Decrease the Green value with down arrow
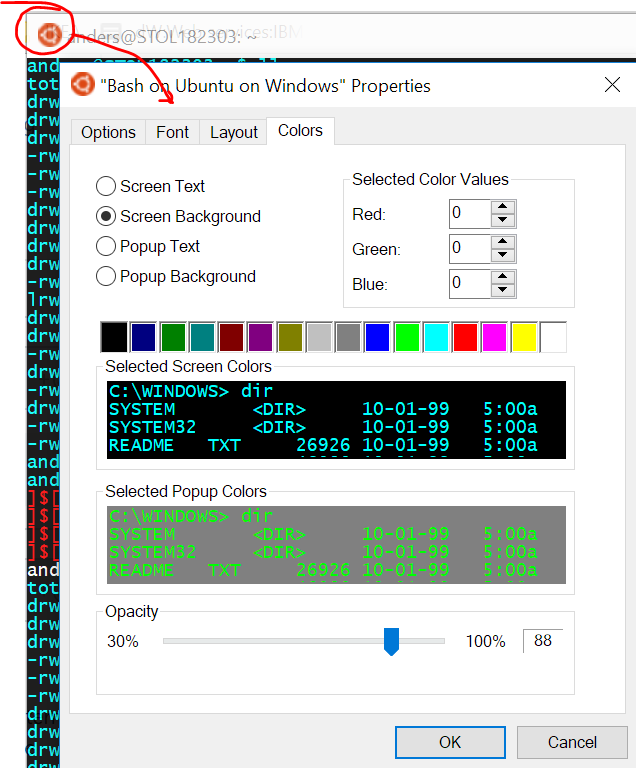Screen dimensions: 636x768 click(502, 255)
